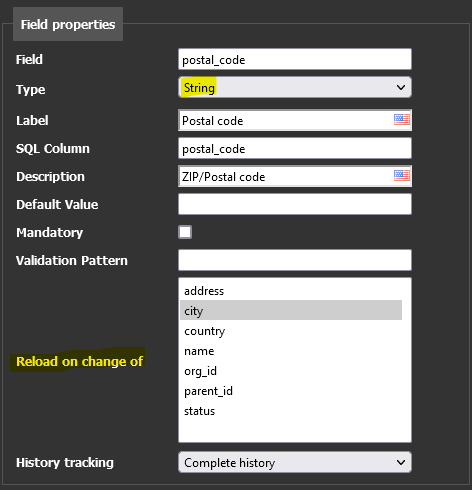Open the Type dropdown showing String
The width and height of the screenshot is (472, 490).
[295, 87]
